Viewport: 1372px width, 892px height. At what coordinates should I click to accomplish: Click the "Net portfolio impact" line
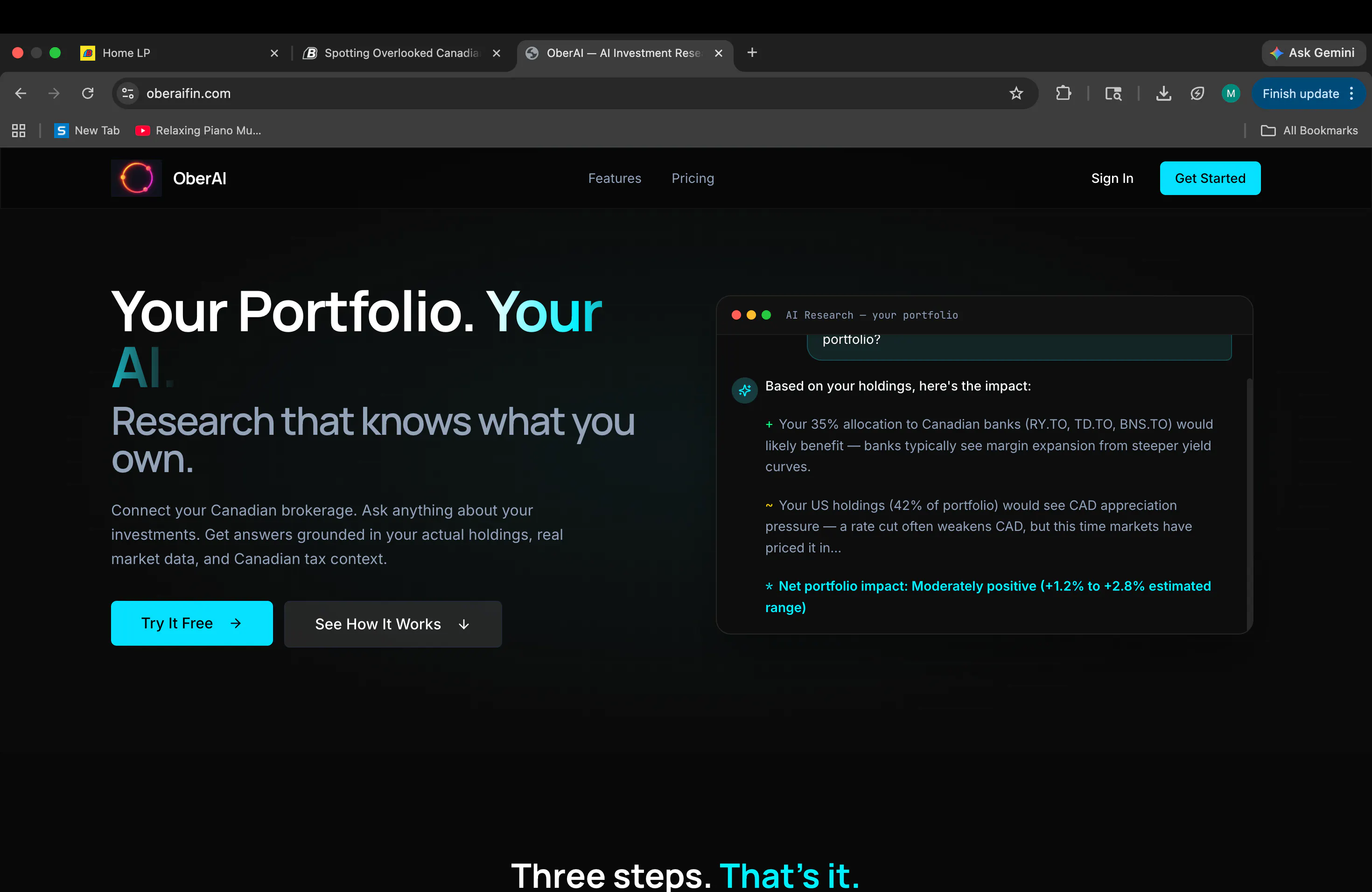tap(988, 596)
